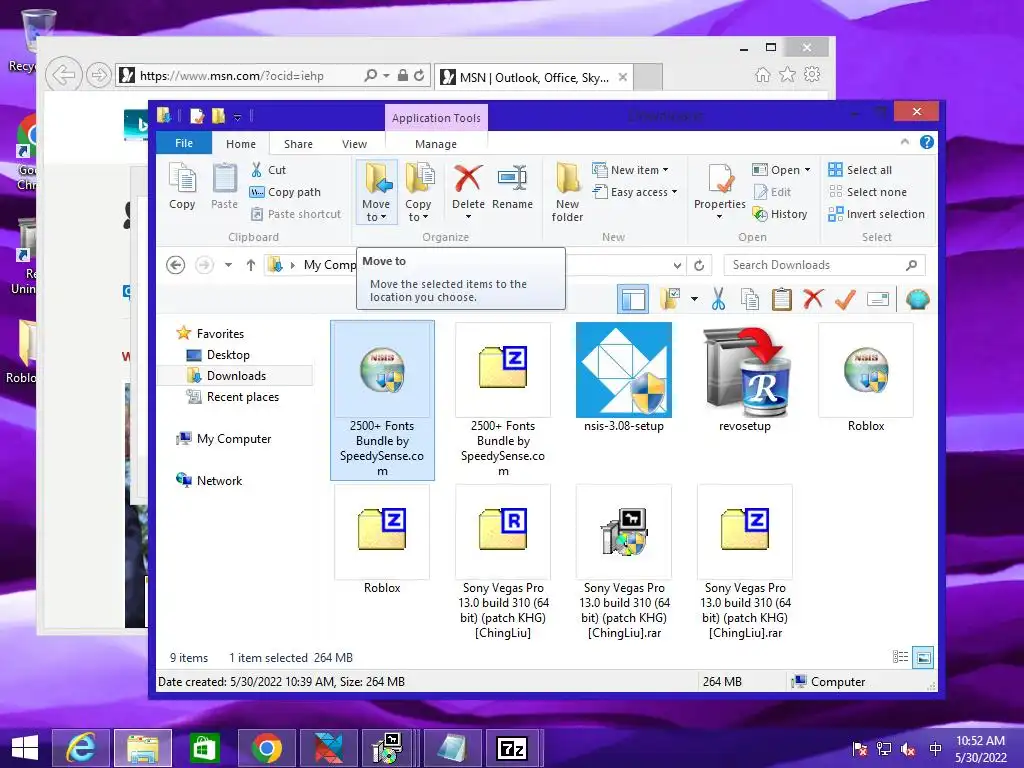
Task: Switch to the Share ribbon tab
Action: [x=298, y=144]
